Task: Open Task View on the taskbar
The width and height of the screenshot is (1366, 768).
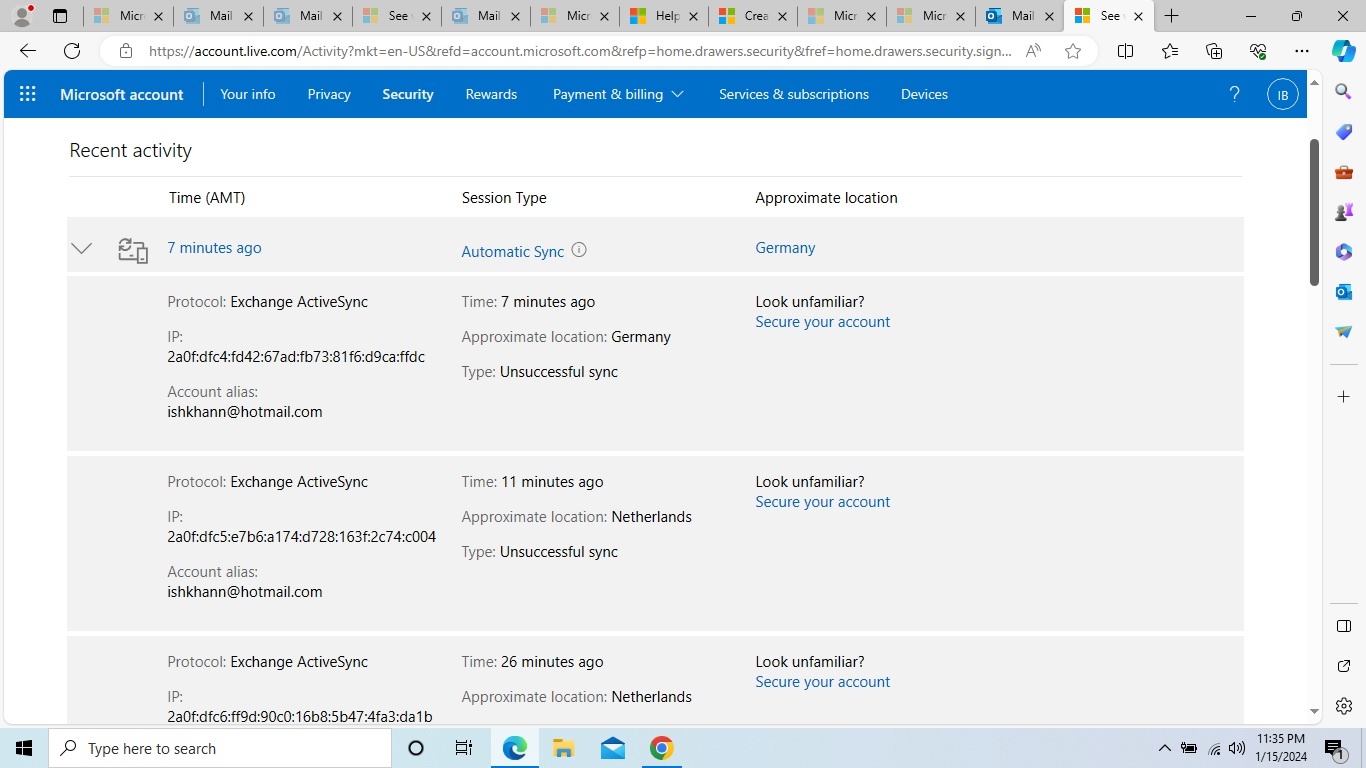Action: (x=464, y=748)
